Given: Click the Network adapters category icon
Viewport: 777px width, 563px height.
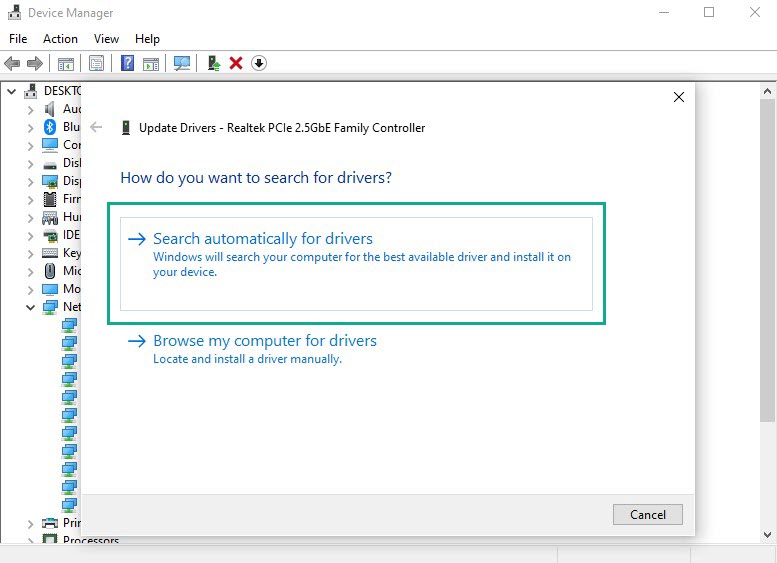Looking at the screenshot, I should 50,307.
